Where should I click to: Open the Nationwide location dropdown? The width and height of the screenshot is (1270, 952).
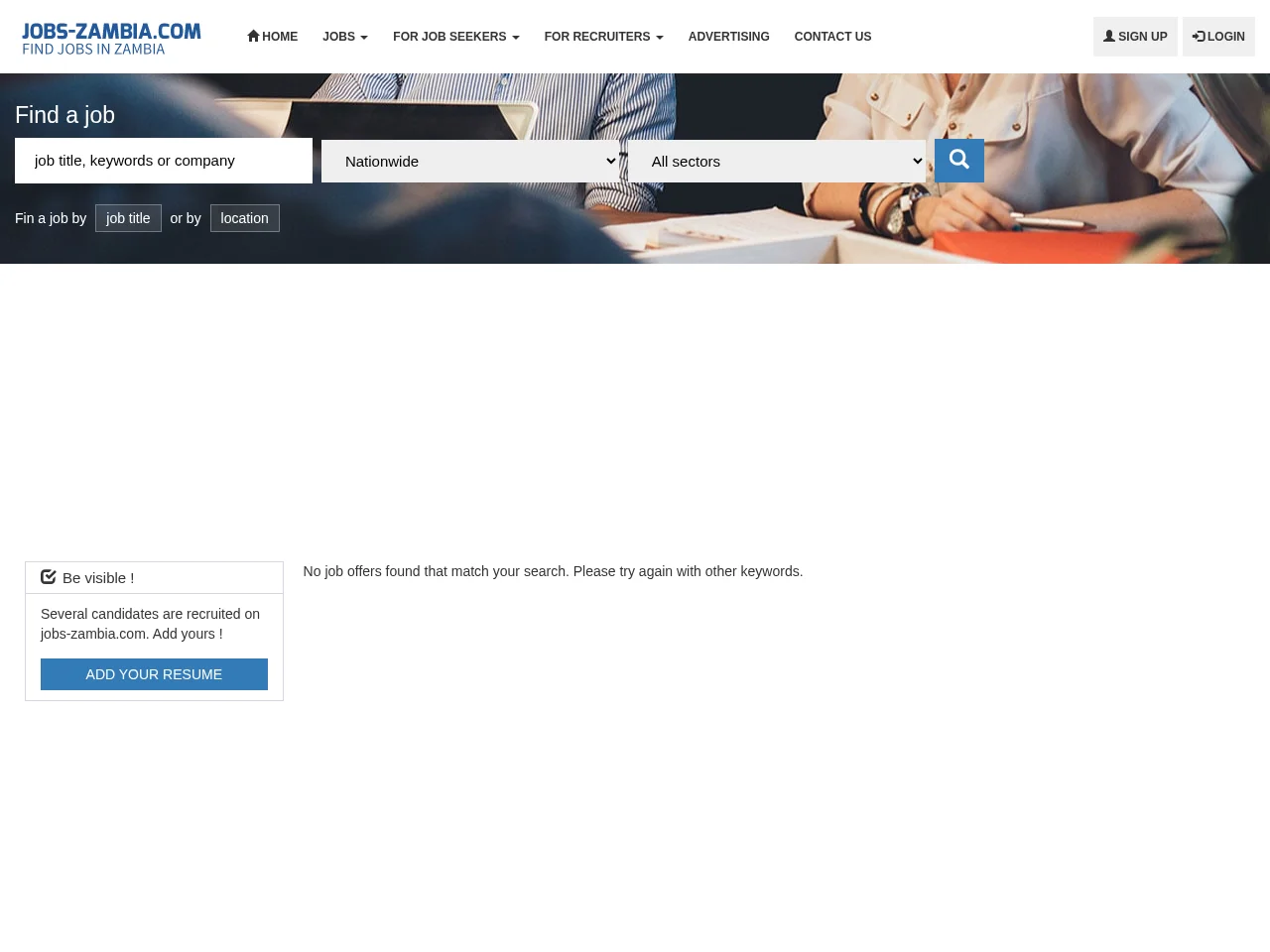(x=470, y=161)
